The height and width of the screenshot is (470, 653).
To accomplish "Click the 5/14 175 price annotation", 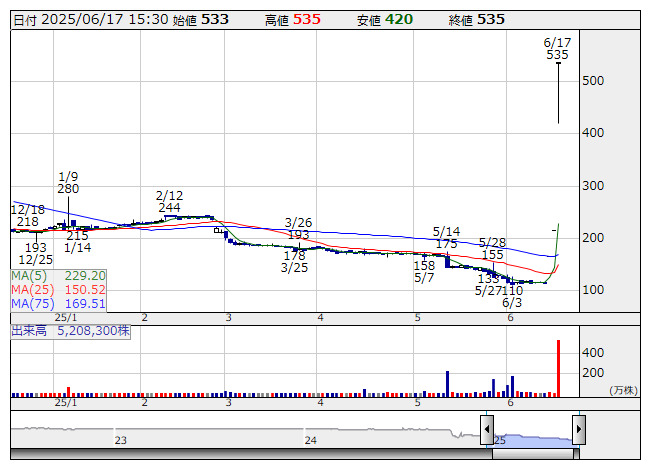I will (446, 237).
